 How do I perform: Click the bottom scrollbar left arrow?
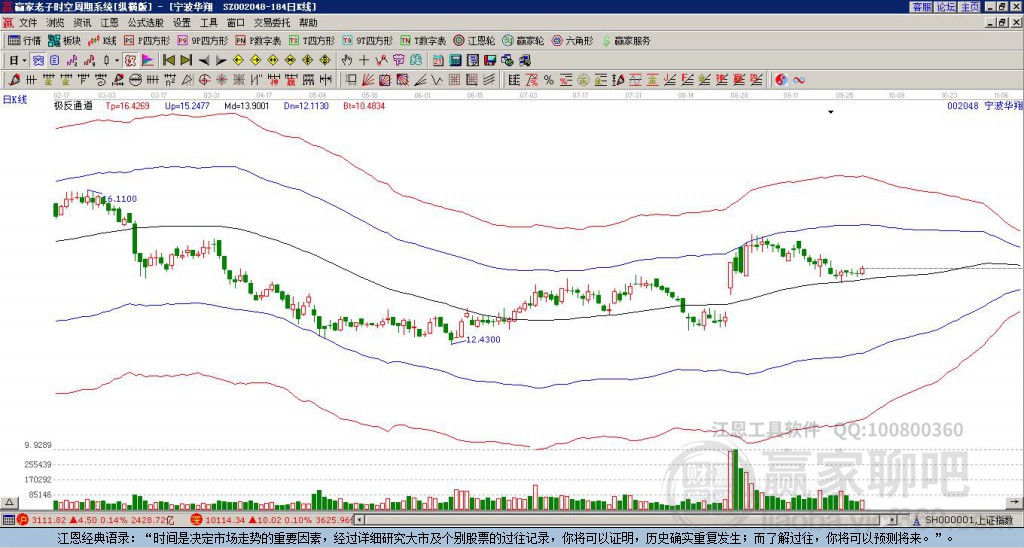click(x=359, y=520)
